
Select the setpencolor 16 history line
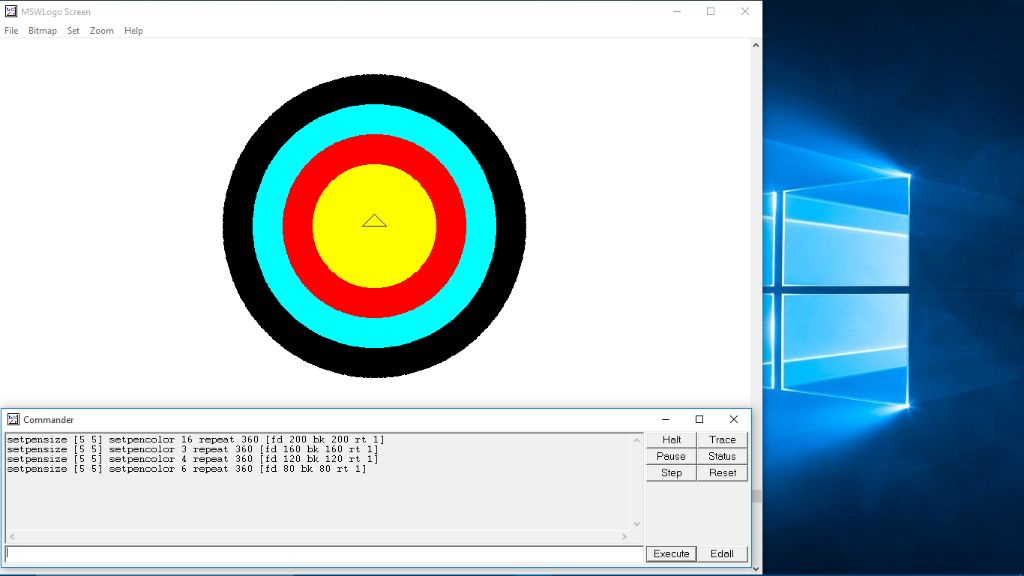[195, 440]
